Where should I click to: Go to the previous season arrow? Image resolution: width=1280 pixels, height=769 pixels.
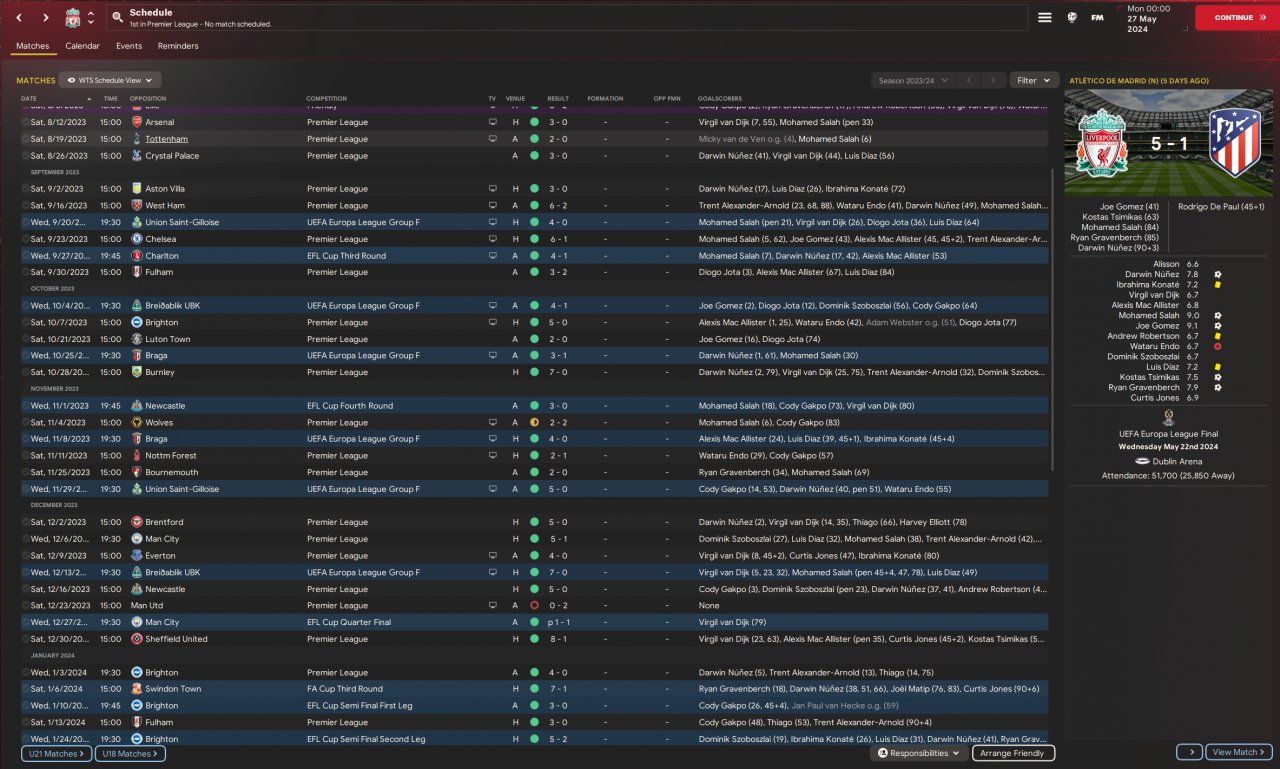click(x=968, y=80)
